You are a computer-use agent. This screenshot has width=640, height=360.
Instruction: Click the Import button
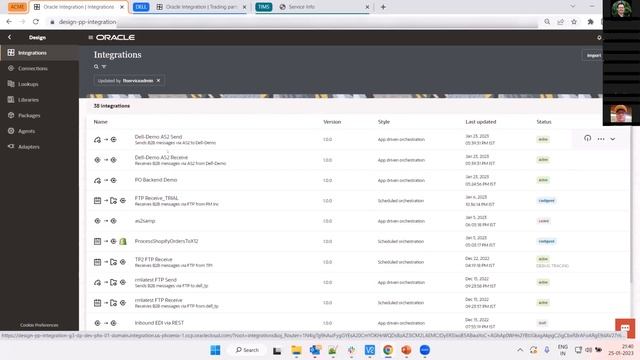coord(593,56)
